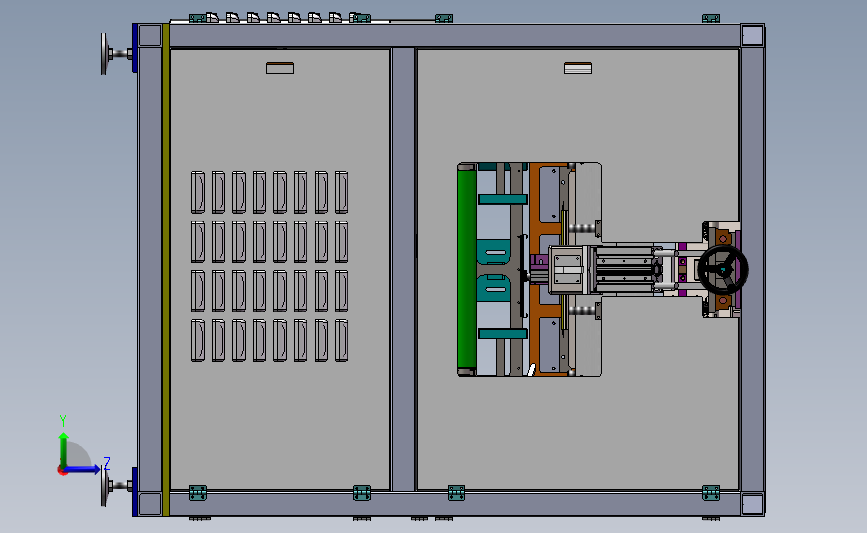The image size is (867, 533).
Task: Pick the lower coil spring beside the orange plate
Action: [x=582, y=311]
